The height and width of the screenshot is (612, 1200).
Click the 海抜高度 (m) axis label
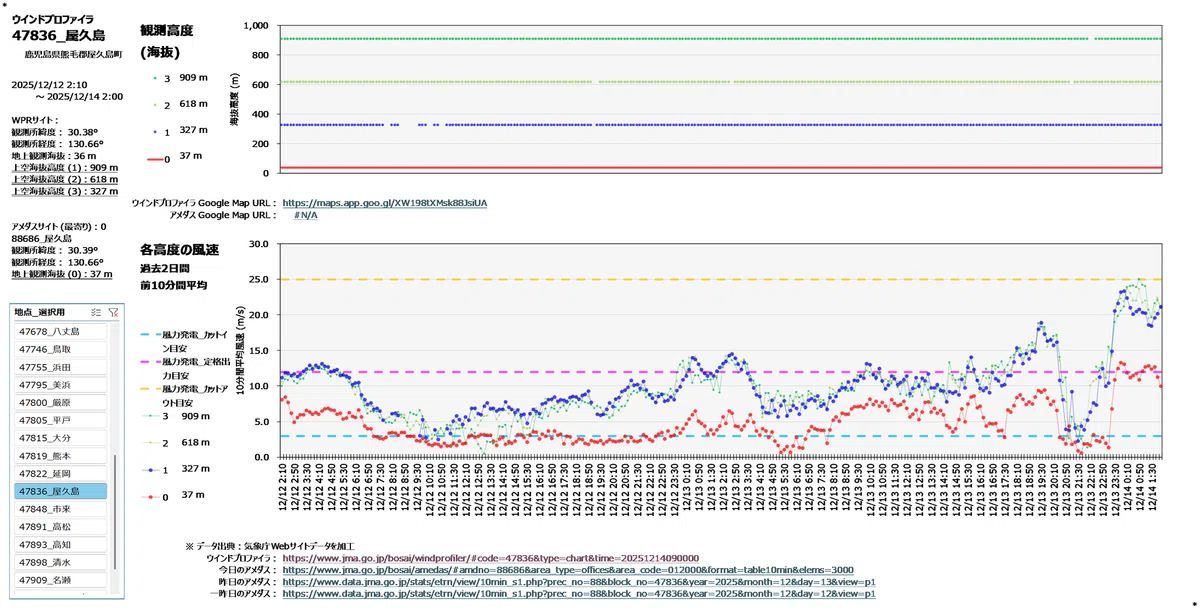(x=234, y=99)
